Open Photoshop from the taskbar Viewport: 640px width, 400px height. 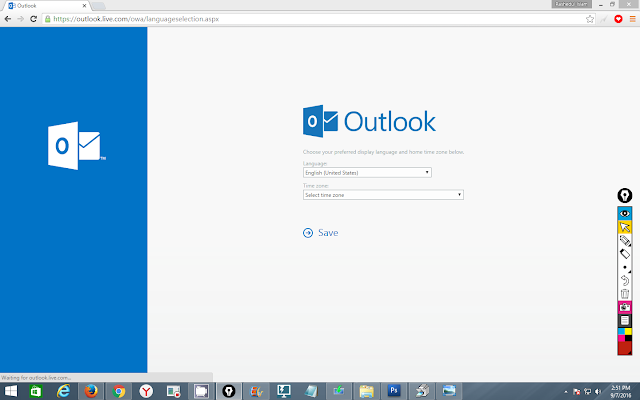[x=394, y=391]
